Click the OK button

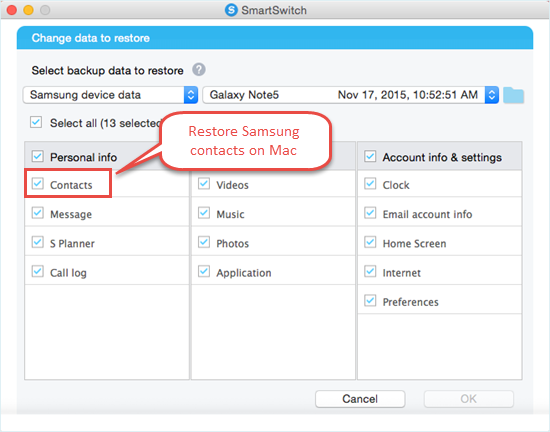469,399
